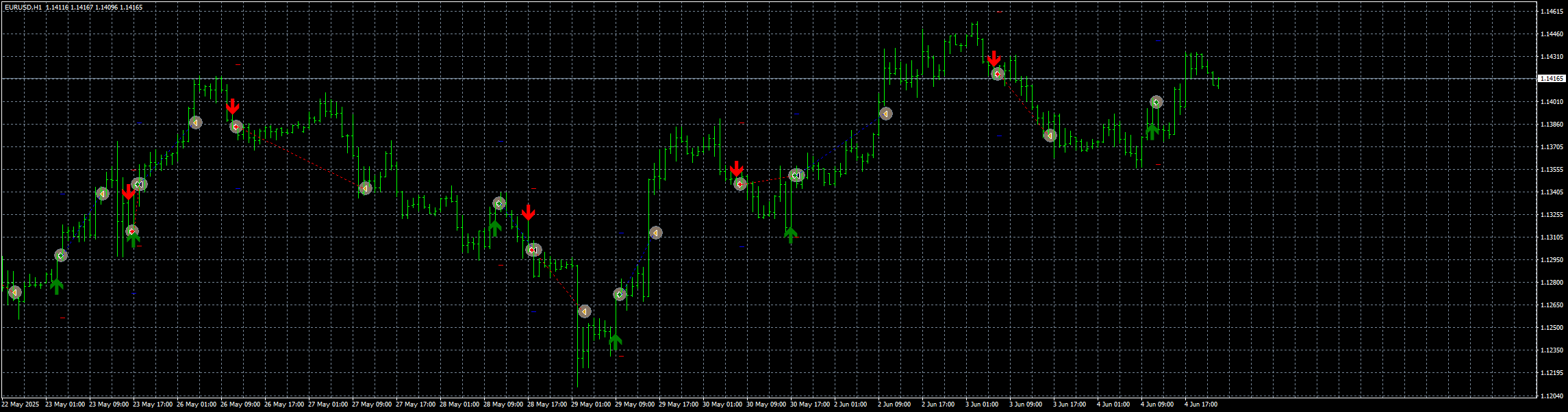Click the green buy arrow near 23 May 01:00
This screenshot has width=1568, height=412.
57,286
